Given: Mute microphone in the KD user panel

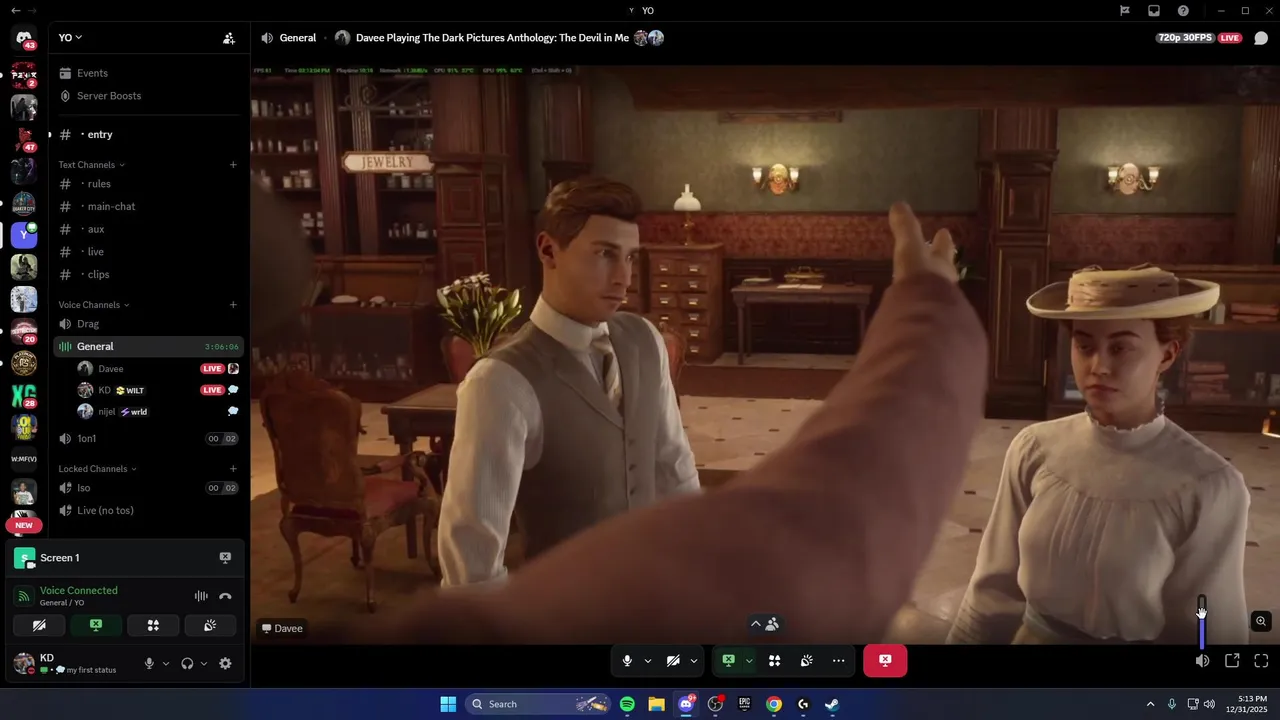Looking at the screenshot, I should (149, 663).
